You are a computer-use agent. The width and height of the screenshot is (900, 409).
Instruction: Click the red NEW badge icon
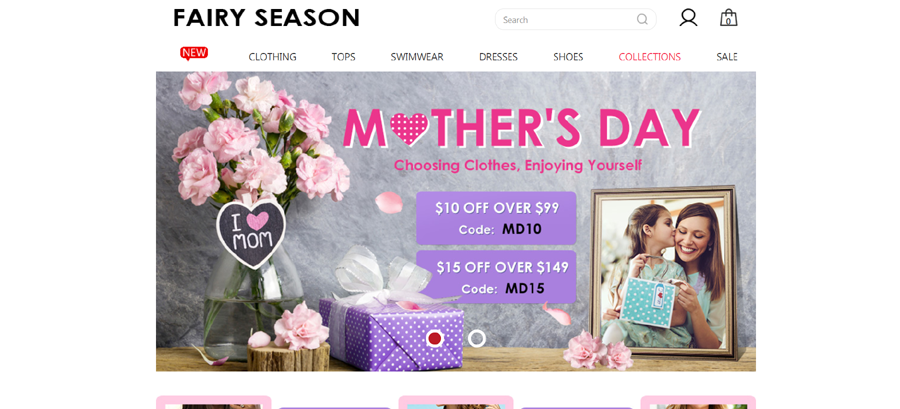pos(194,53)
